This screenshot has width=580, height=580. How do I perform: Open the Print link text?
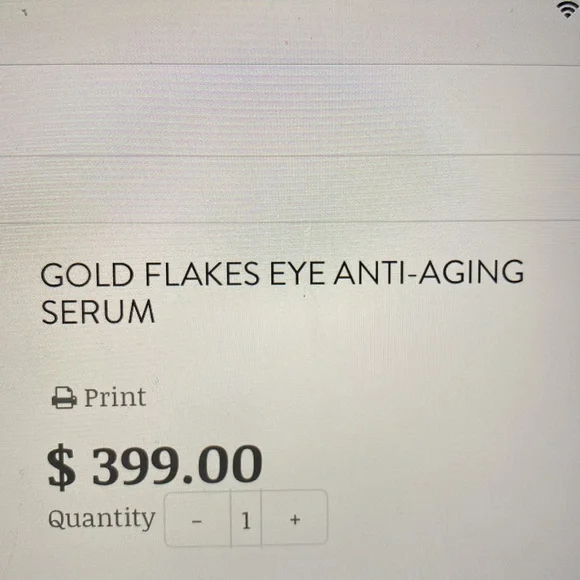[x=115, y=398]
